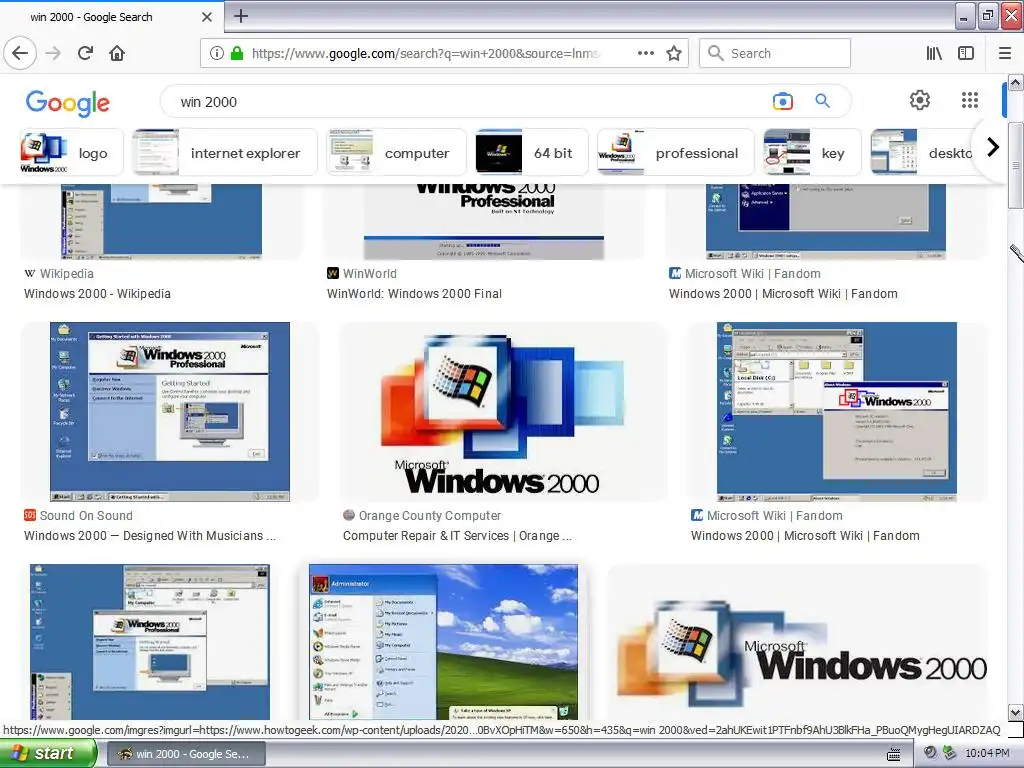
Task: Open page actions three-dot menu
Action: point(646,53)
